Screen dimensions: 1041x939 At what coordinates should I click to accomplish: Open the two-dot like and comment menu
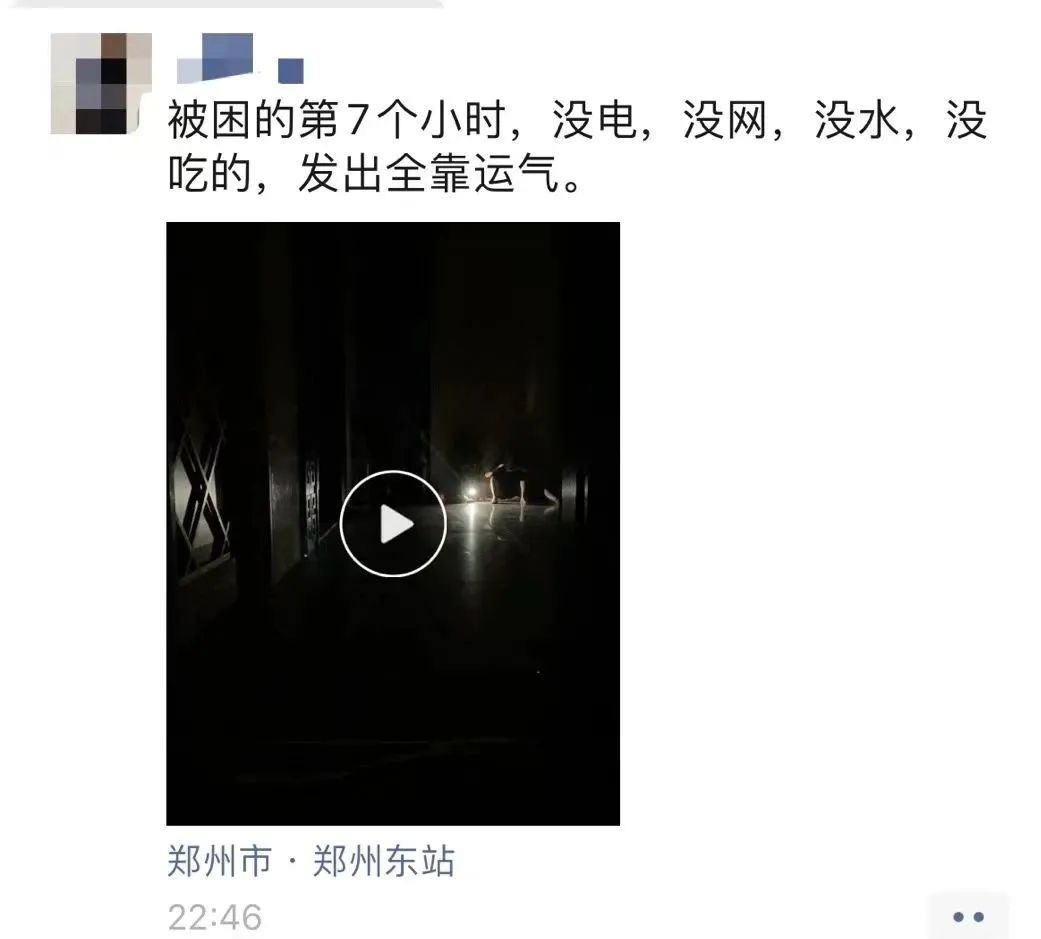[968, 916]
